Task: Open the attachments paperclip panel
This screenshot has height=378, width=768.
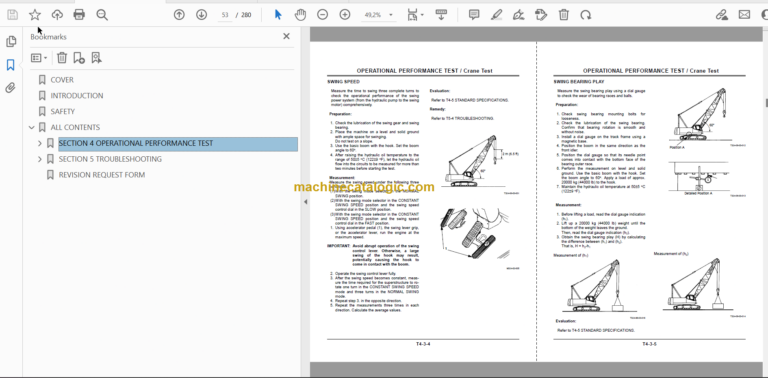Action: (x=10, y=88)
